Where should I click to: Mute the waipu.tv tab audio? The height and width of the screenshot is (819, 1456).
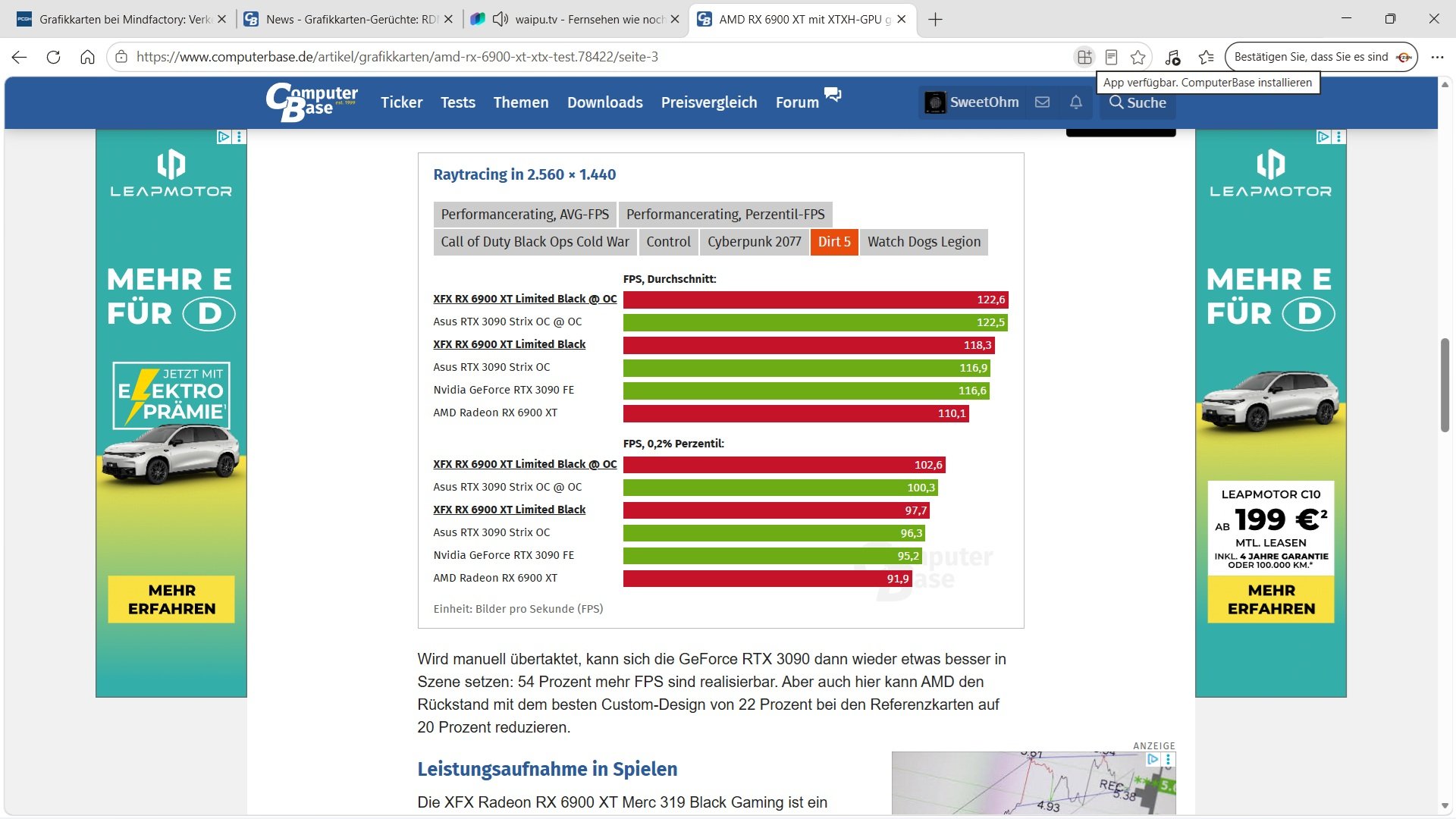click(500, 20)
